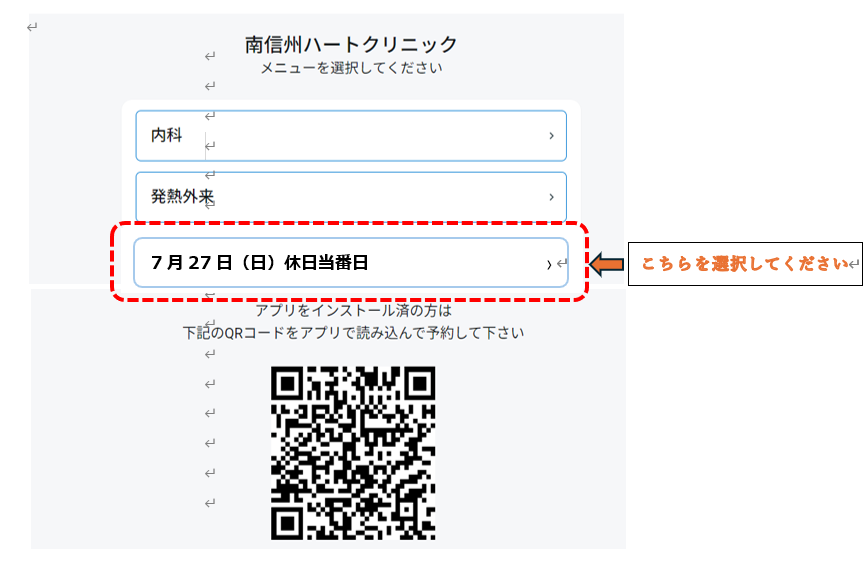Click the paragraph mark beside the clinic title
Image resolution: width=863 pixels, height=563 pixels.
(210, 56)
